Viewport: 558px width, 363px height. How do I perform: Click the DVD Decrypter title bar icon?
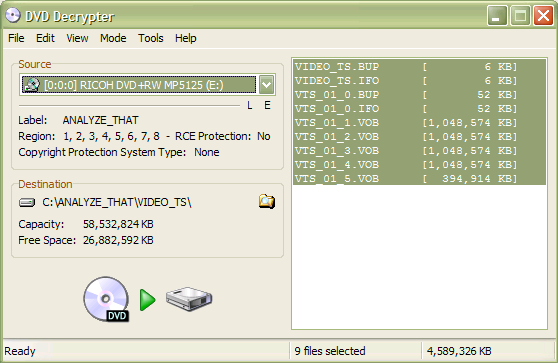pyautogui.click(x=13, y=16)
